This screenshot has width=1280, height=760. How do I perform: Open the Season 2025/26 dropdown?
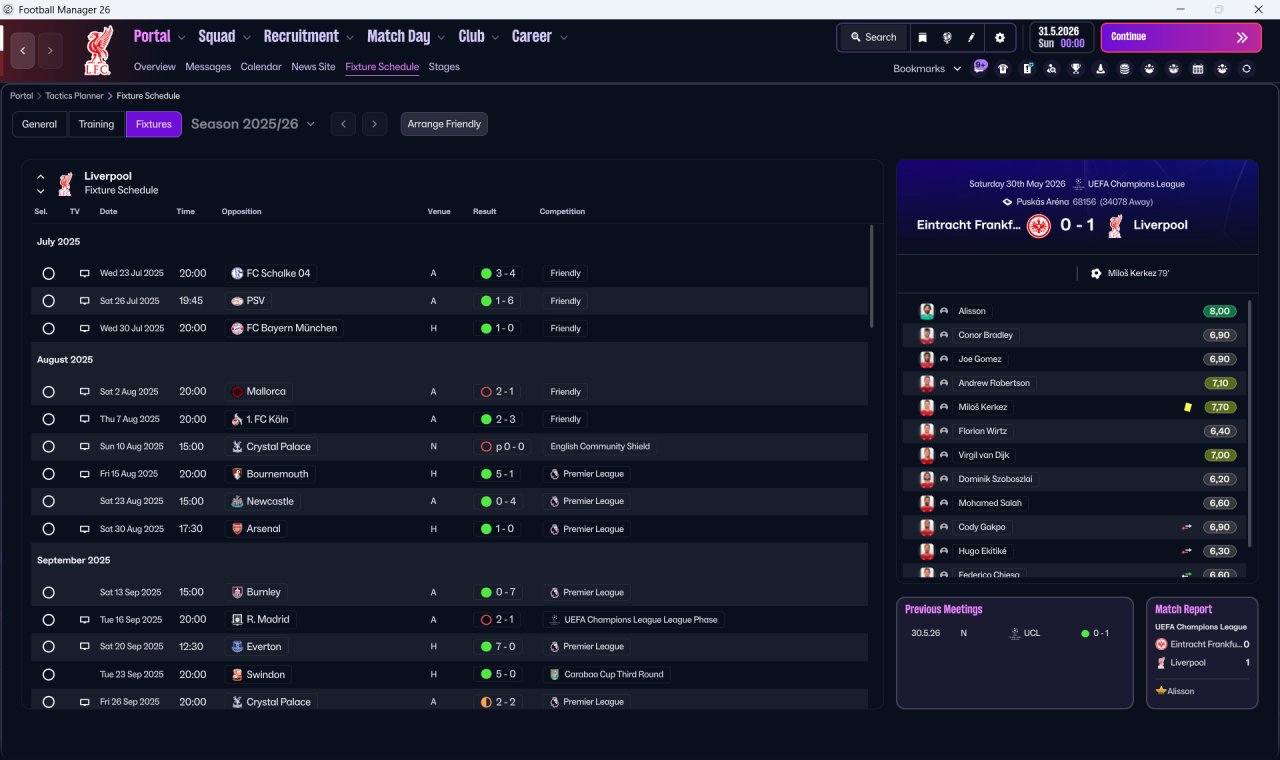tap(253, 124)
